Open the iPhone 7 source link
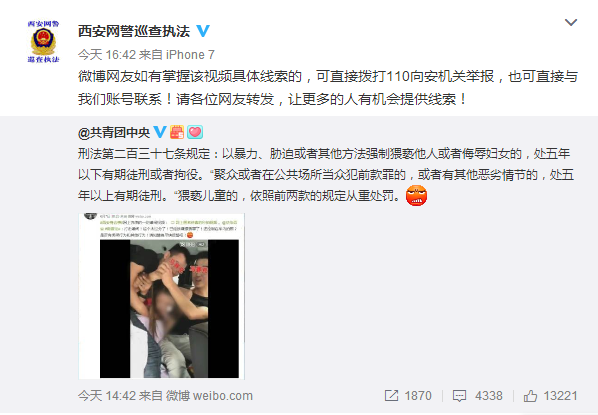The image size is (598, 415). point(190,55)
